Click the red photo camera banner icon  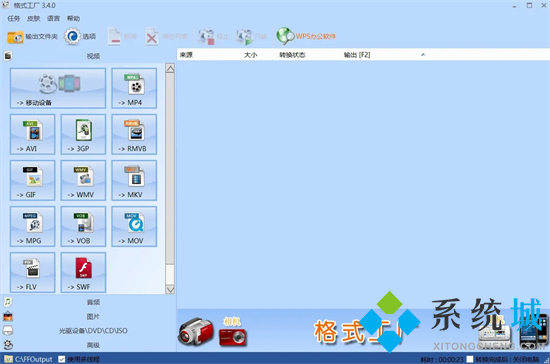coord(233,337)
